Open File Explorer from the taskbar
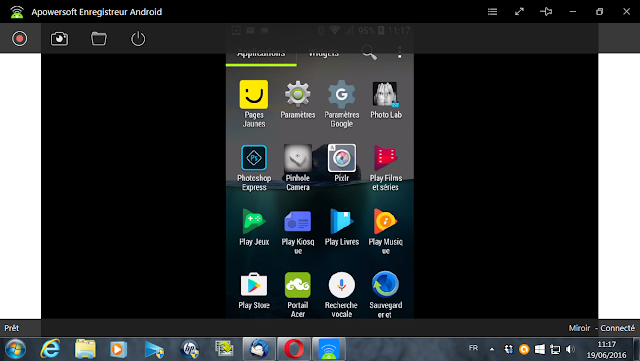 (85, 350)
